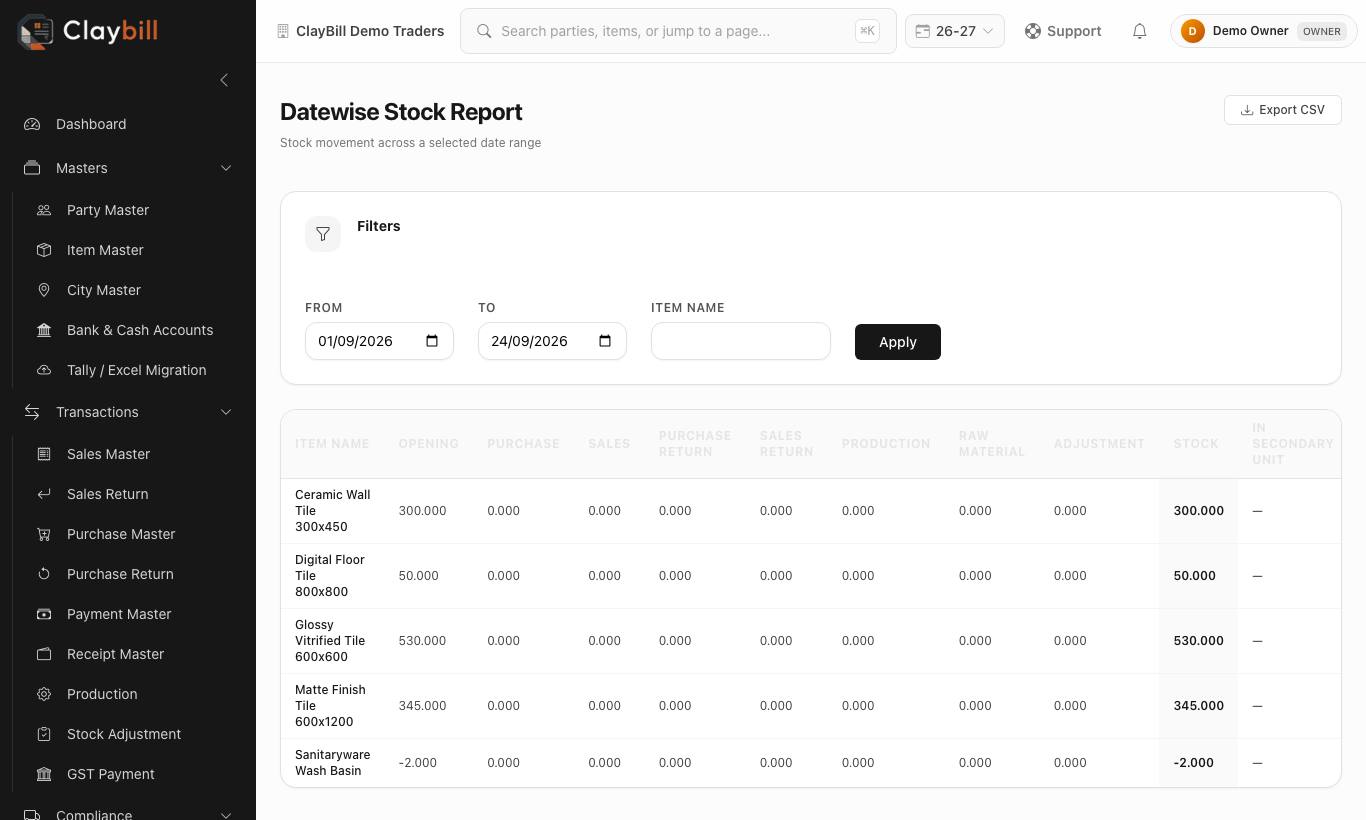
Task: Click the Filters funnel icon
Action: [x=323, y=234]
